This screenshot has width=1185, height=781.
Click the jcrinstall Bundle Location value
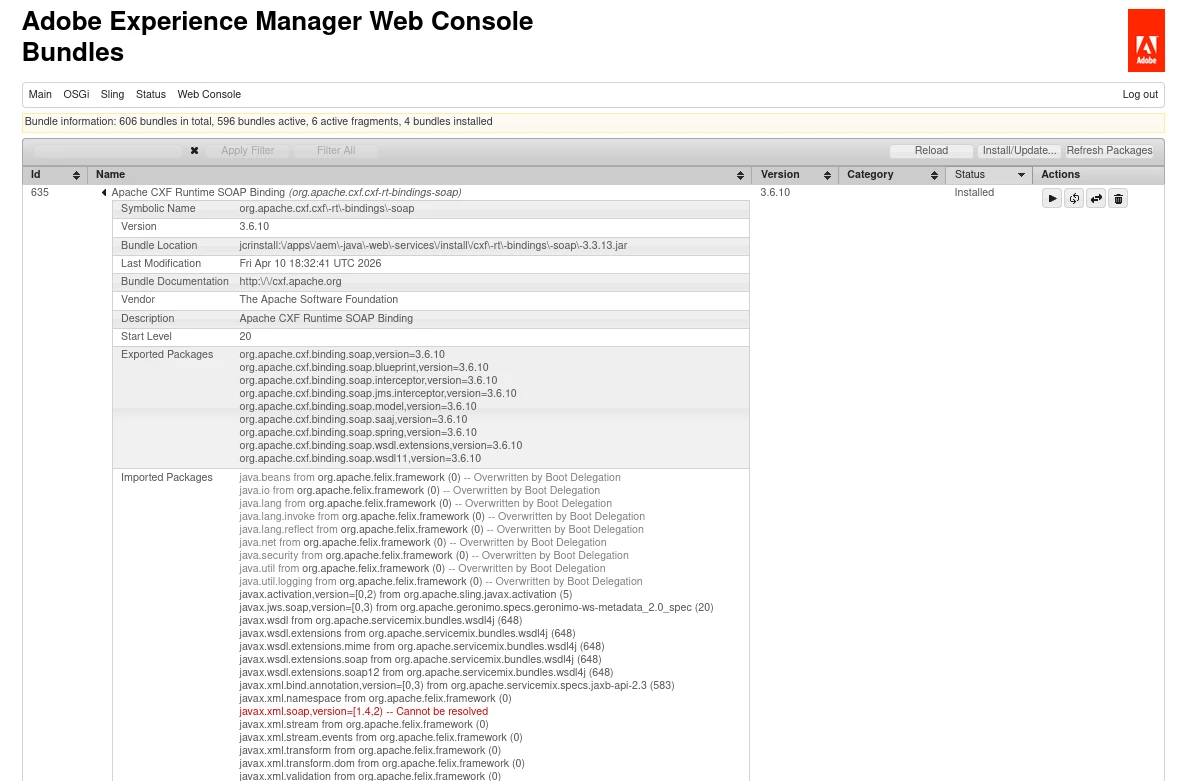click(433, 246)
